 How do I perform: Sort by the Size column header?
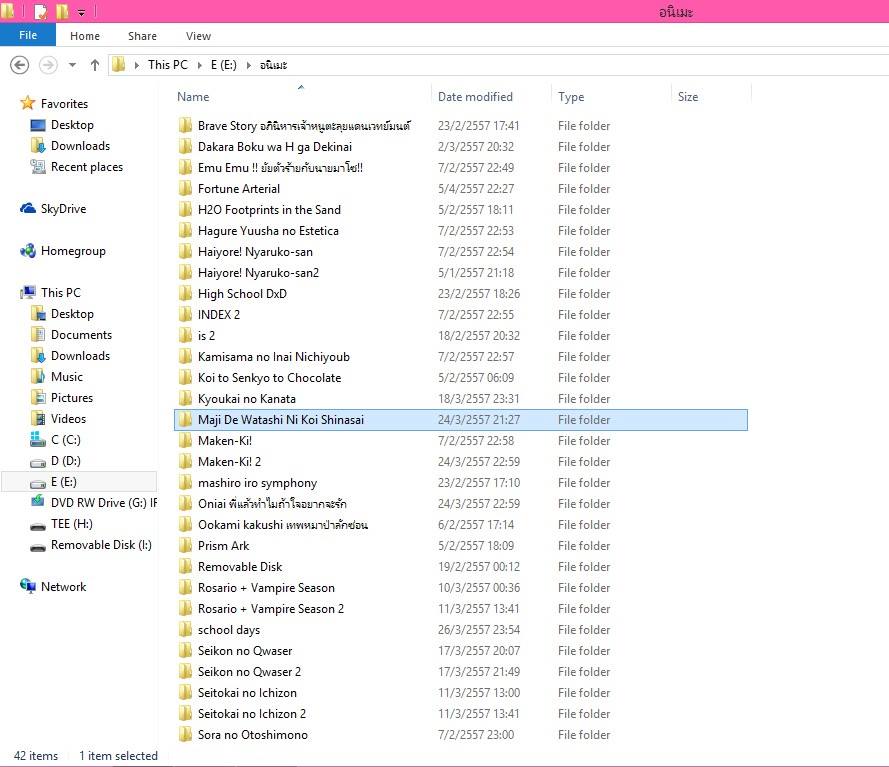(688, 96)
